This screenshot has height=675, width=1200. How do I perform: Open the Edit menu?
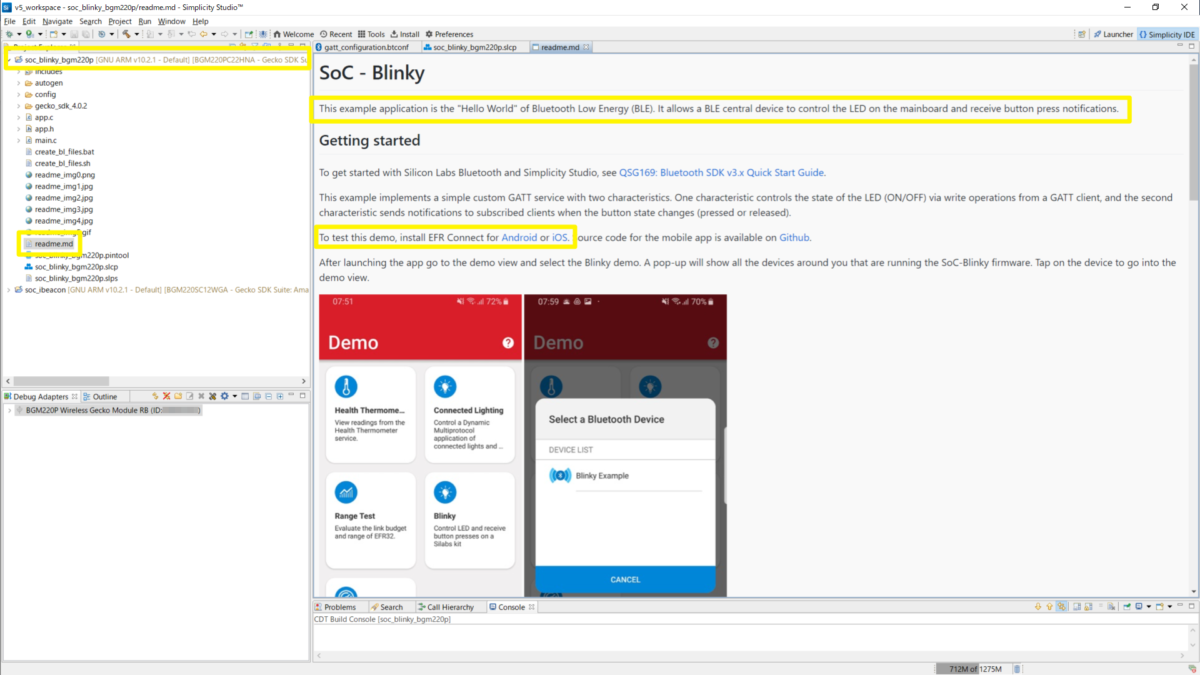pos(29,21)
